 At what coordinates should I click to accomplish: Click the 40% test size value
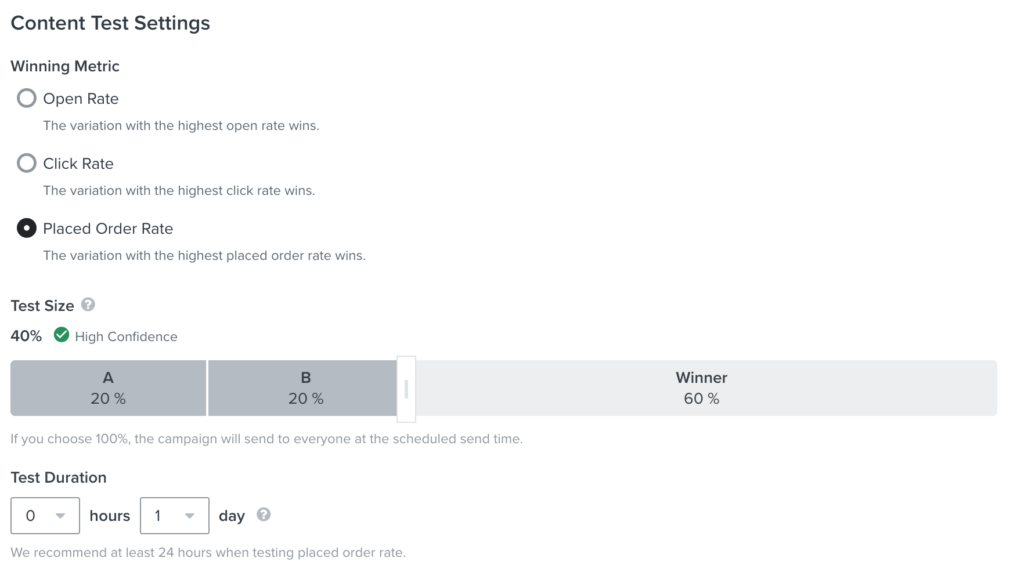pos(26,336)
